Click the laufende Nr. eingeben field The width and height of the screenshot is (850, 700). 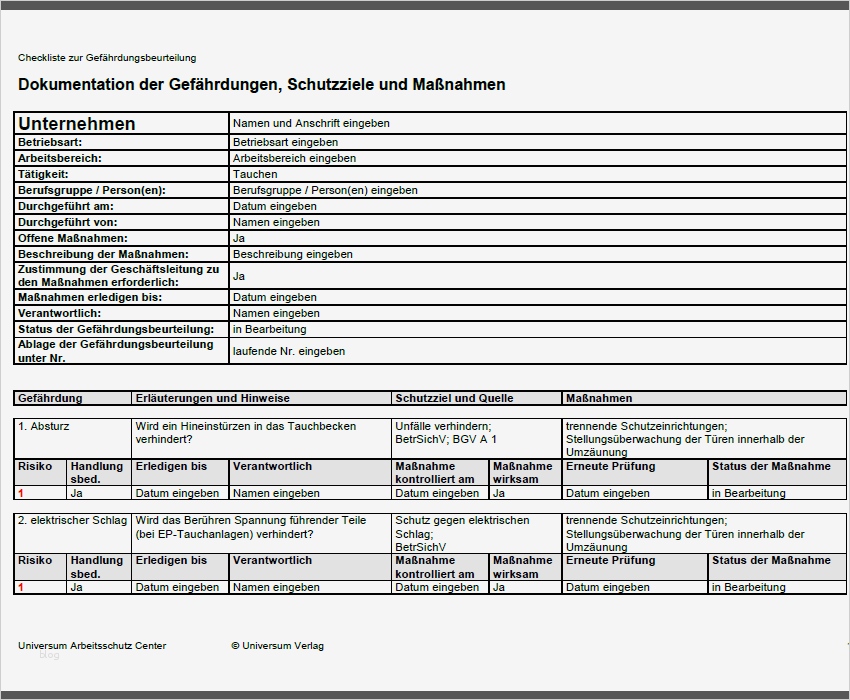[x=289, y=350]
